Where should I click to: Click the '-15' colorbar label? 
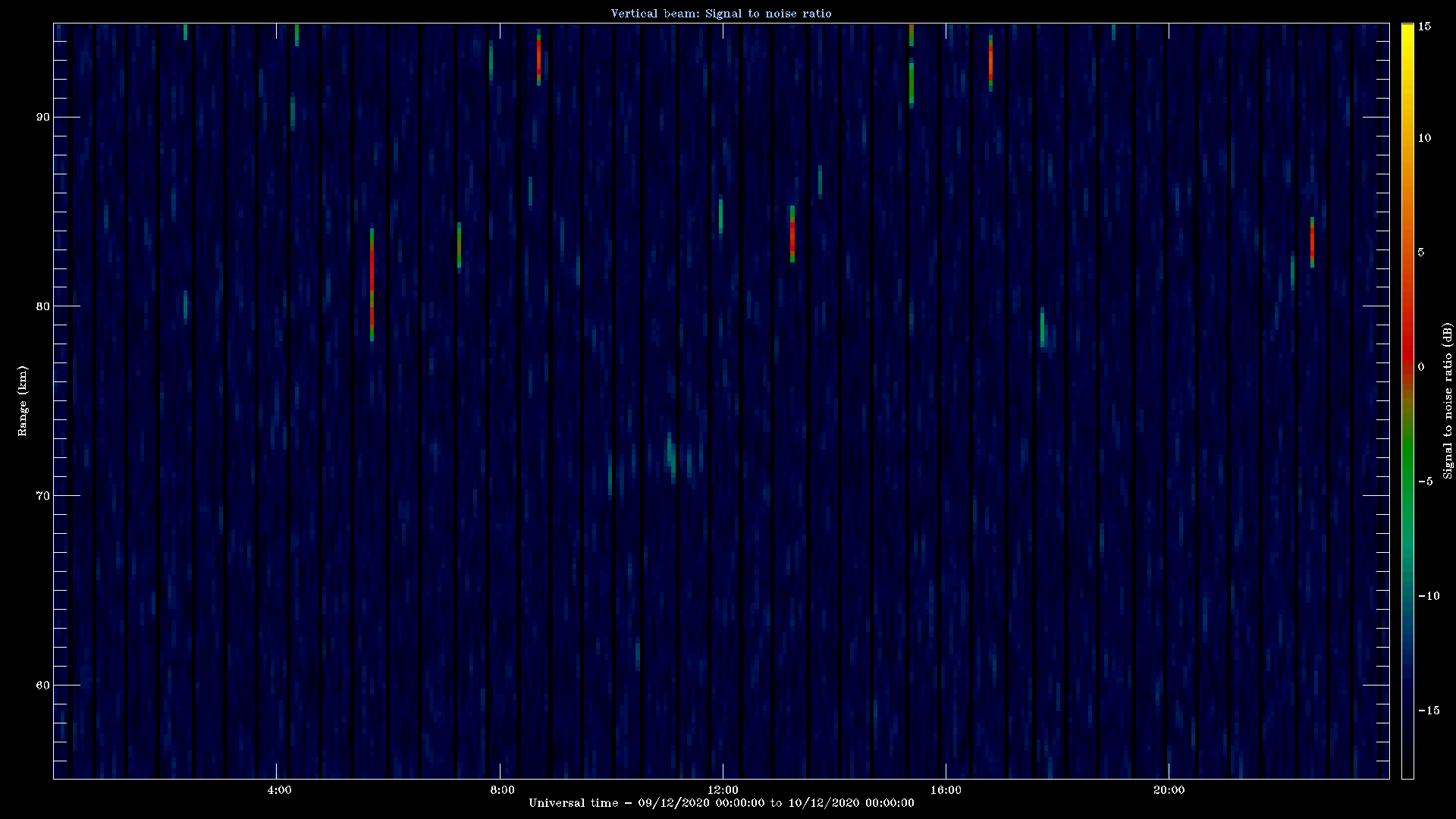point(1428,711)
